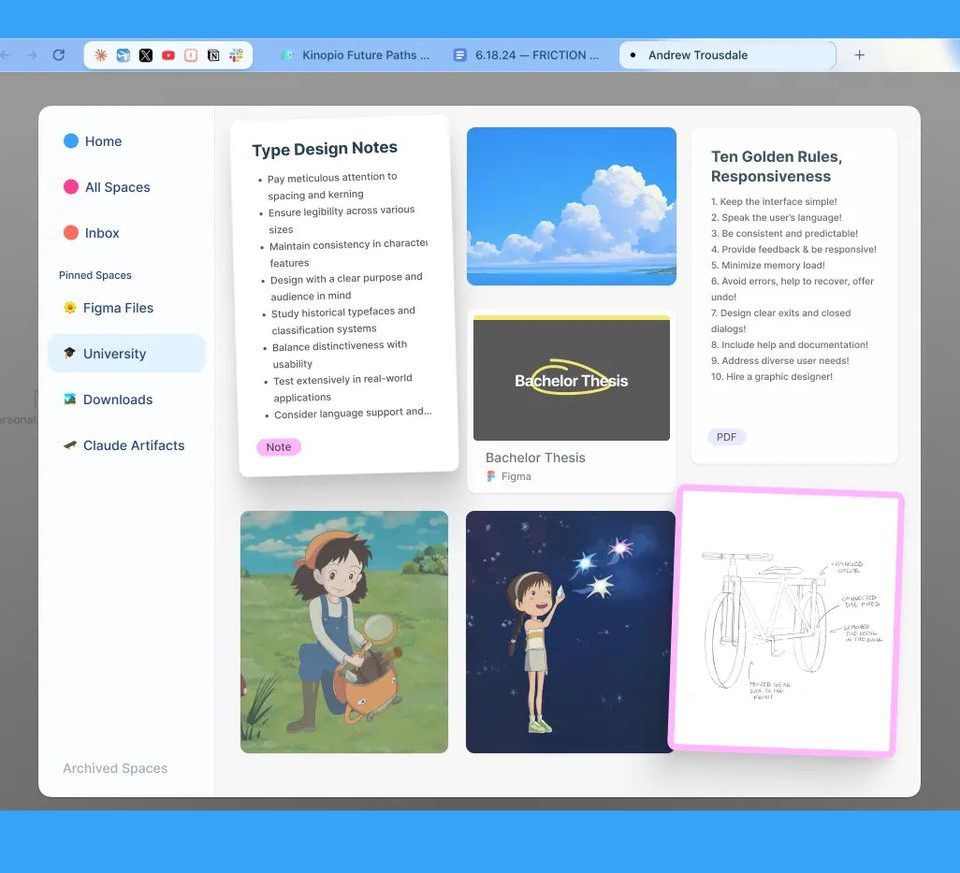Switch to the Kinopio Future Paths tab
The image size is (960, 873).
[x=355, y=55]
